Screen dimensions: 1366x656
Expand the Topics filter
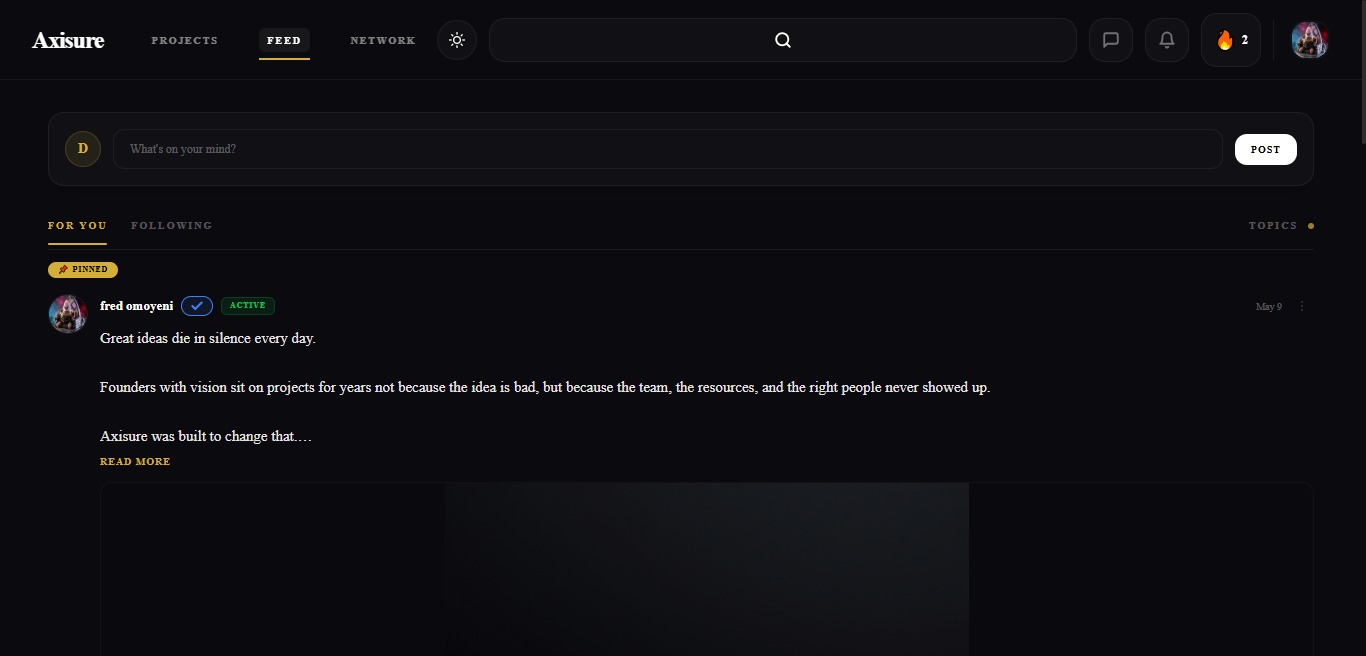pyautogui.click(x=1281, y=226)
